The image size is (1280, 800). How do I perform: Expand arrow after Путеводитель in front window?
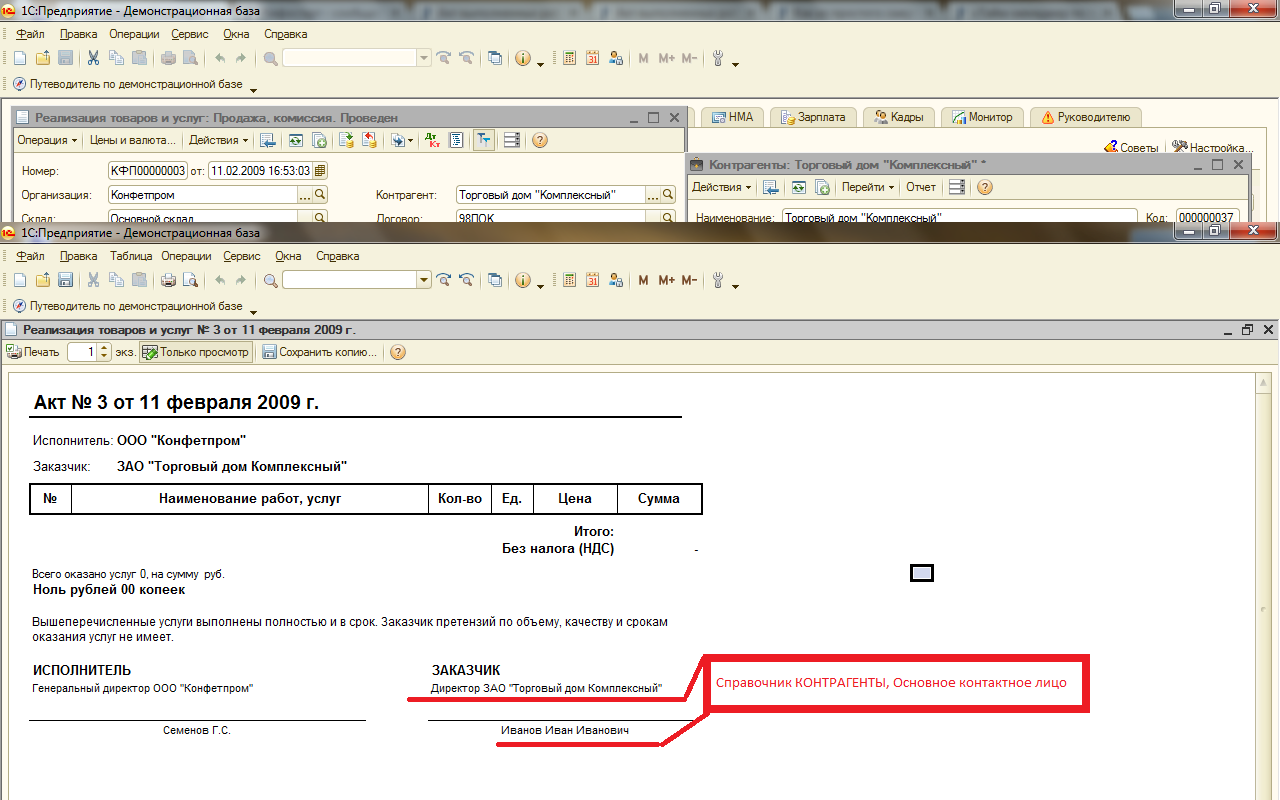[253, 310]
